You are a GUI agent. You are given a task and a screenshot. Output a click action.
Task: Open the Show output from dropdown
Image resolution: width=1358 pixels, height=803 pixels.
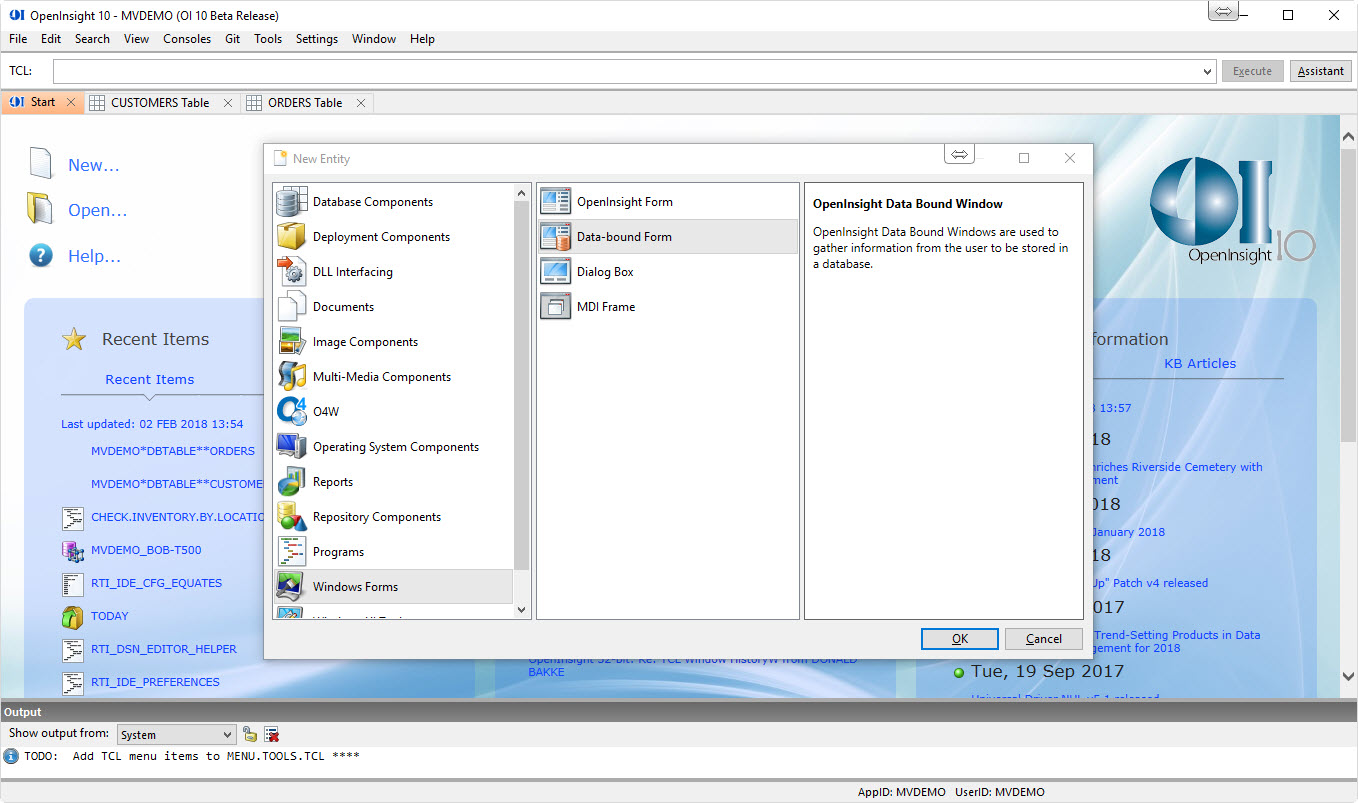coord(228,735)
